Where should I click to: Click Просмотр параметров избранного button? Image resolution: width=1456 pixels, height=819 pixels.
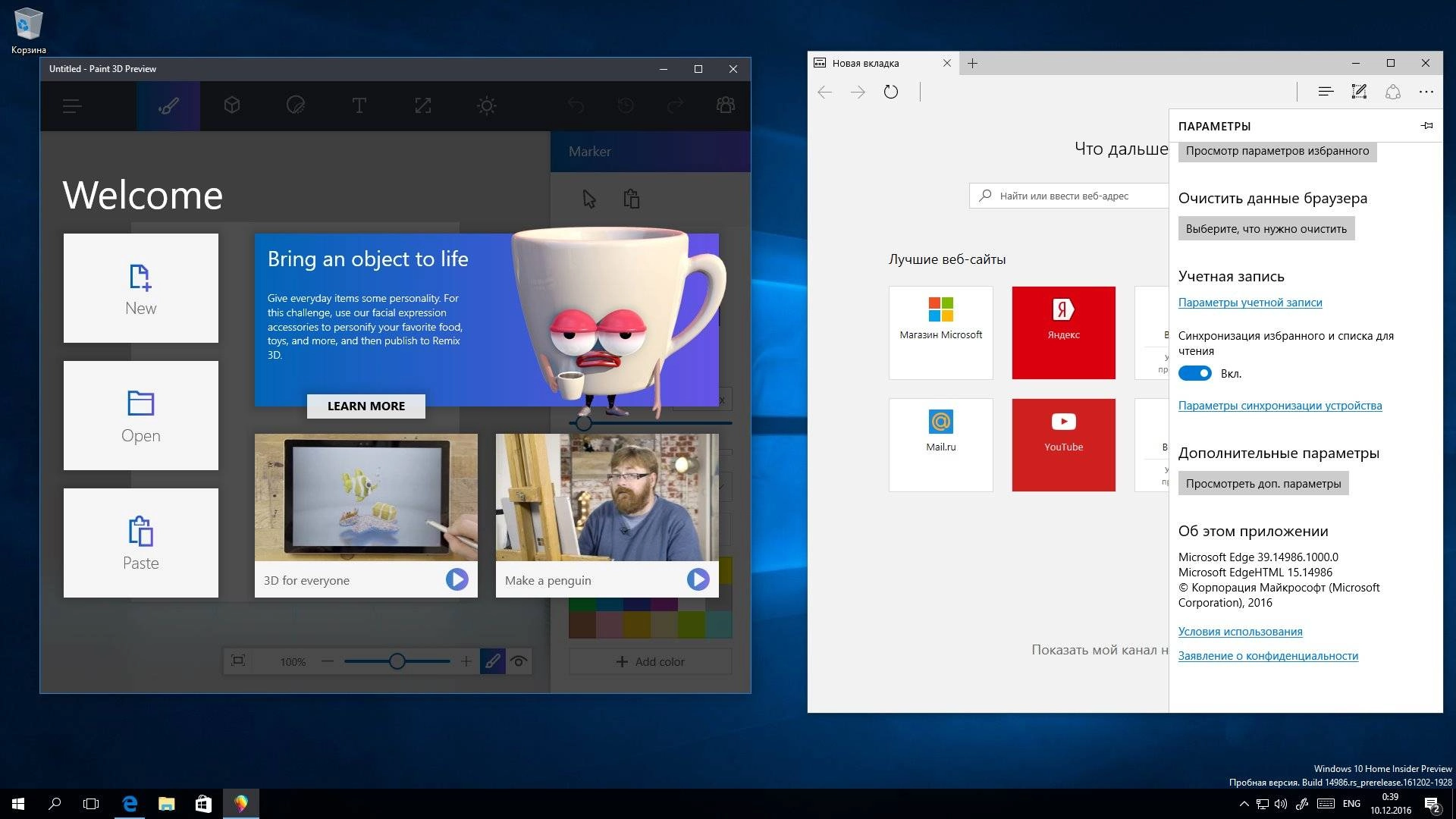1277,151
